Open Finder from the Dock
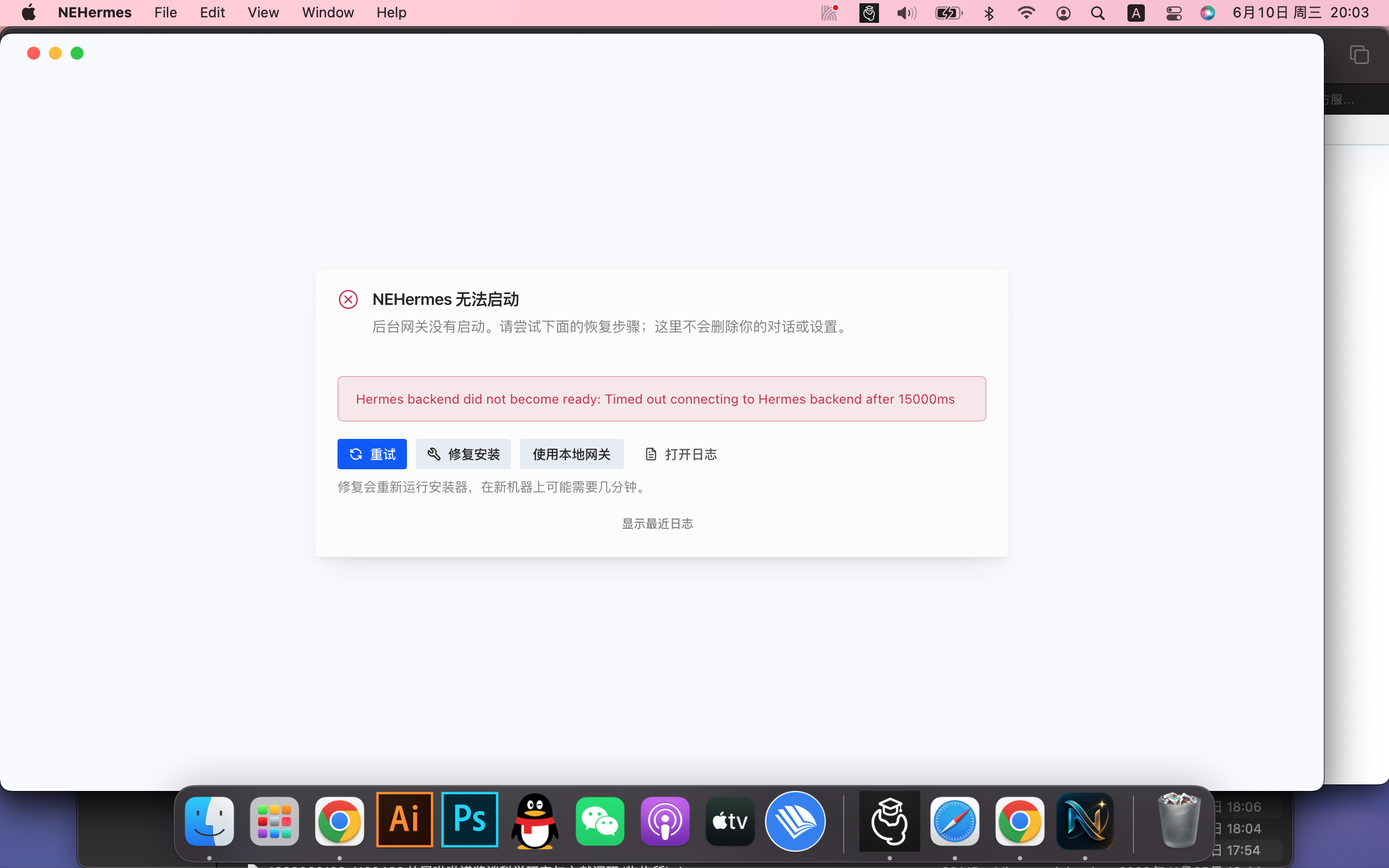The width and height of the screenshot is (1389, 868). pos(209,821)
